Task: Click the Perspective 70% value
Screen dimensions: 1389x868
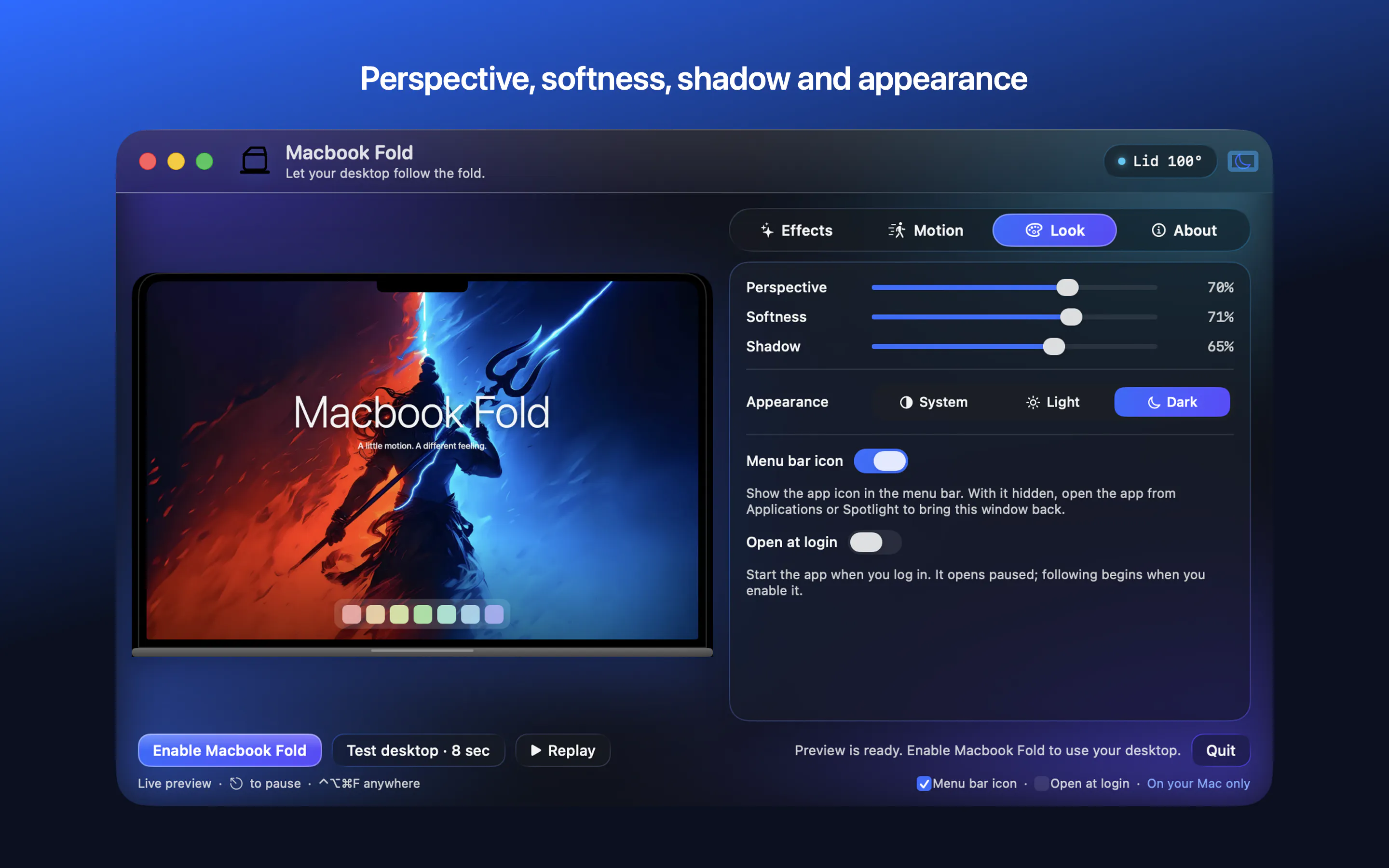Action: click(x=1220, y=287)
